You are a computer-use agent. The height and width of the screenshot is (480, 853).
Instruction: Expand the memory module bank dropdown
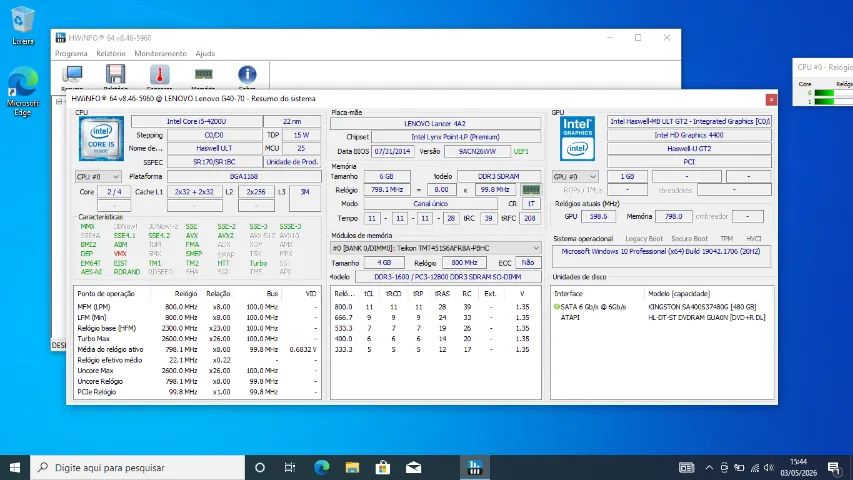click(435, 248)
